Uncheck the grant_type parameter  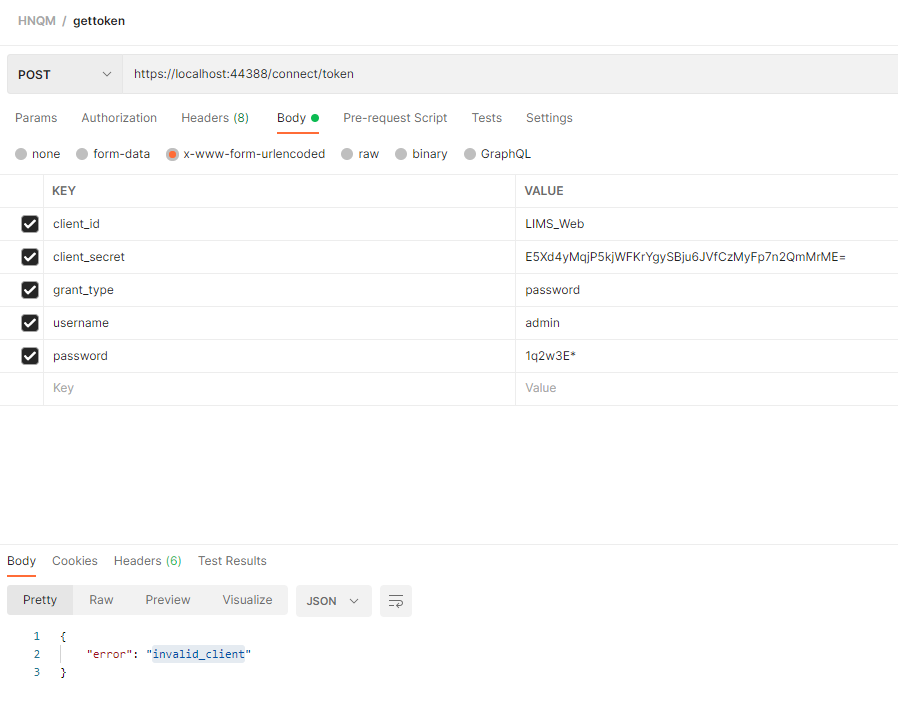point(29,290)
